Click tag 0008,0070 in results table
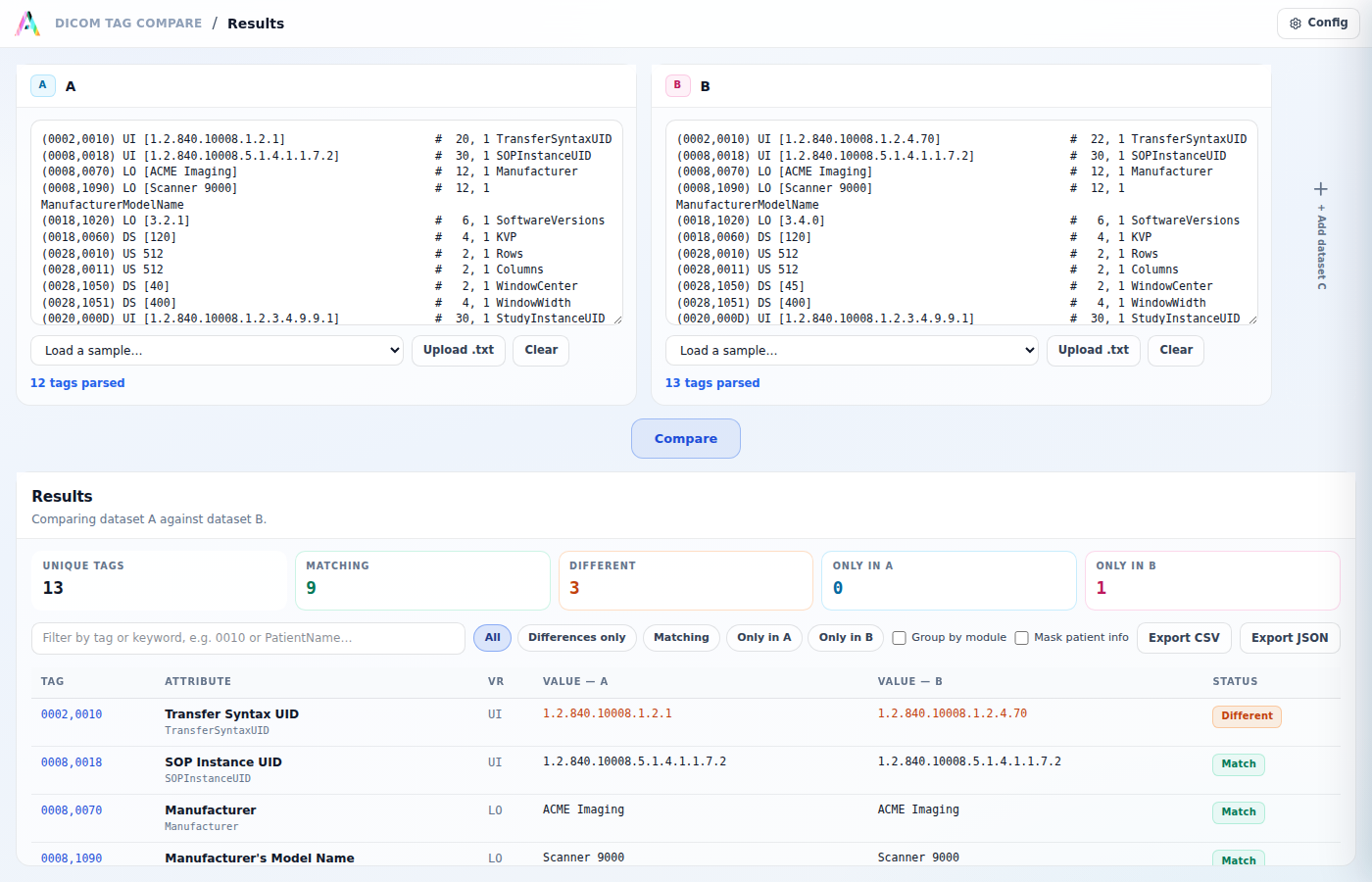Viewport: 1372px width, 882px height. tap(72, 810)
